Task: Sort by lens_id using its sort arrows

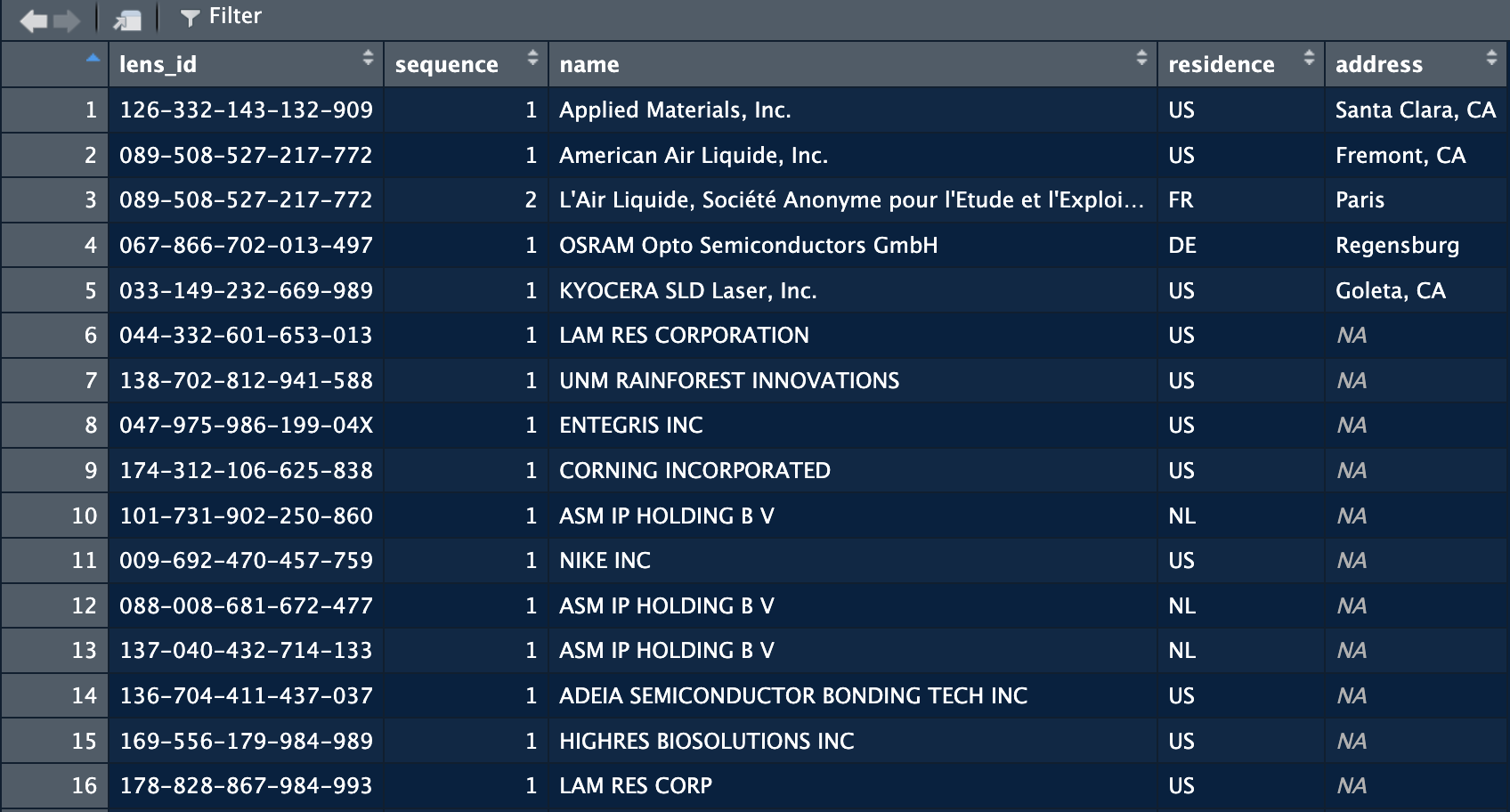Action: tap(368, 59)
